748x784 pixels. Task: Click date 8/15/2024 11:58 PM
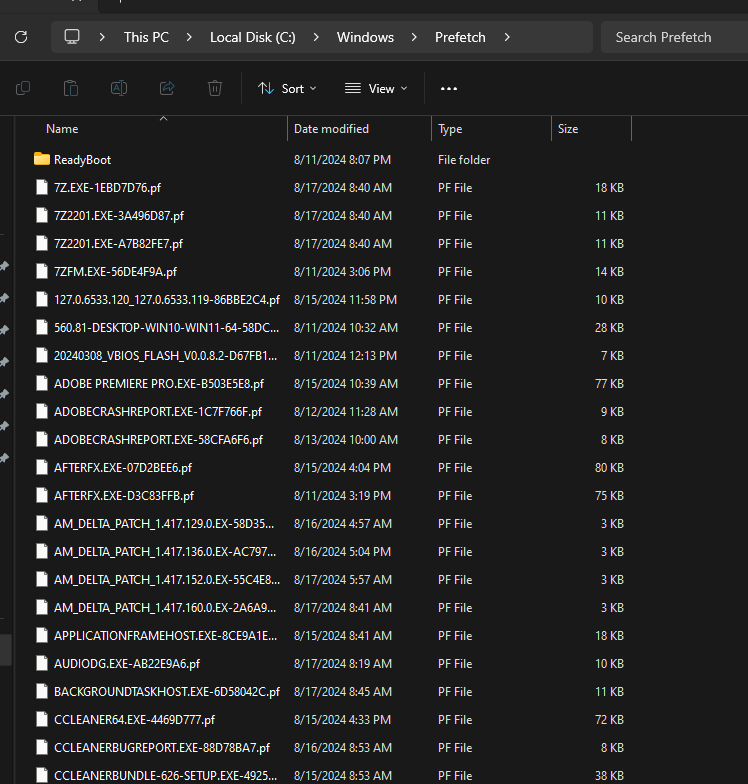(346, 300)
